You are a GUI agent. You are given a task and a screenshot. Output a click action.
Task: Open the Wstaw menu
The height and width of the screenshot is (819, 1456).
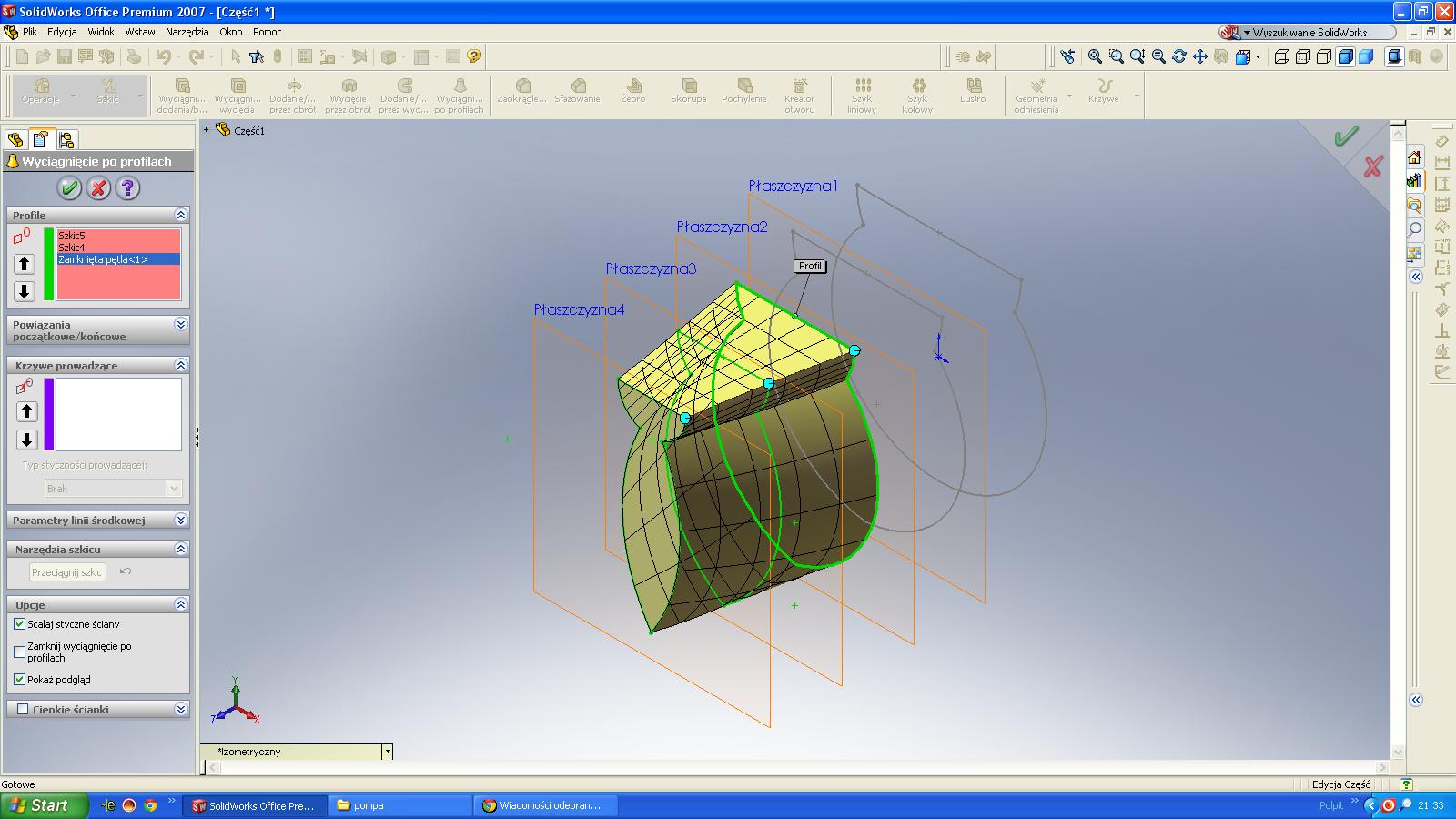pyautogui.click(x=140, y=32)
